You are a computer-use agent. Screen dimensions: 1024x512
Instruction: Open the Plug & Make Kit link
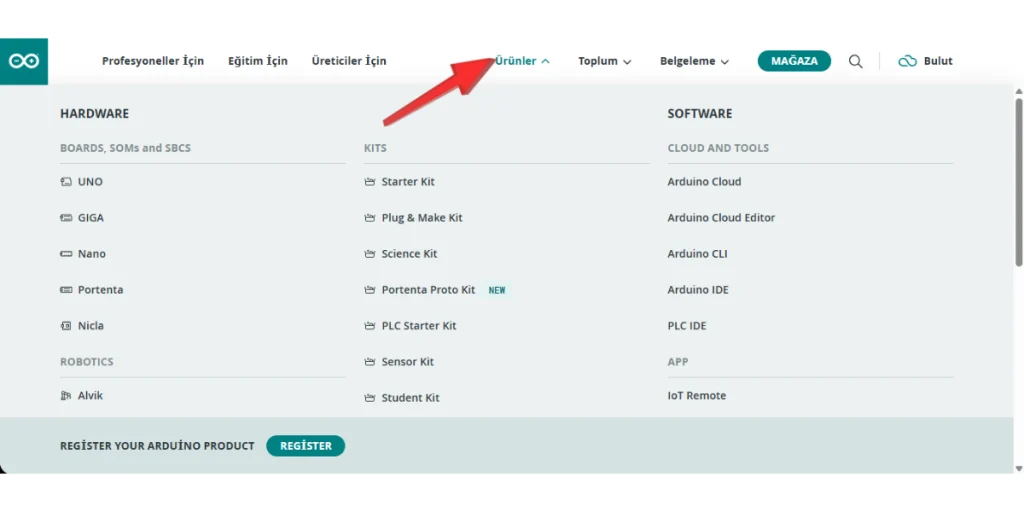coord(422,218)
